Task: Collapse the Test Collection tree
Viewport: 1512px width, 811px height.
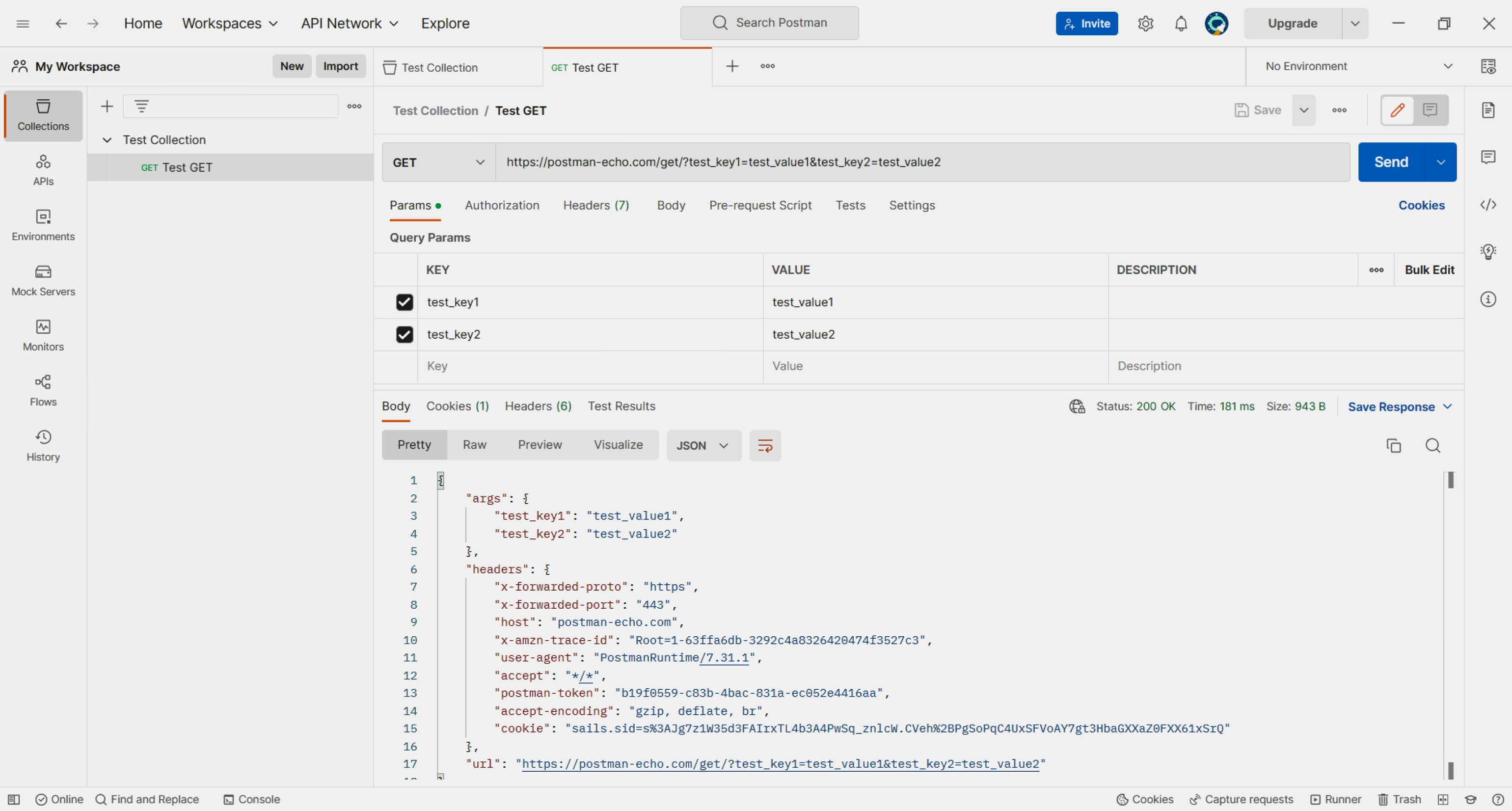Action: [107, 139]
